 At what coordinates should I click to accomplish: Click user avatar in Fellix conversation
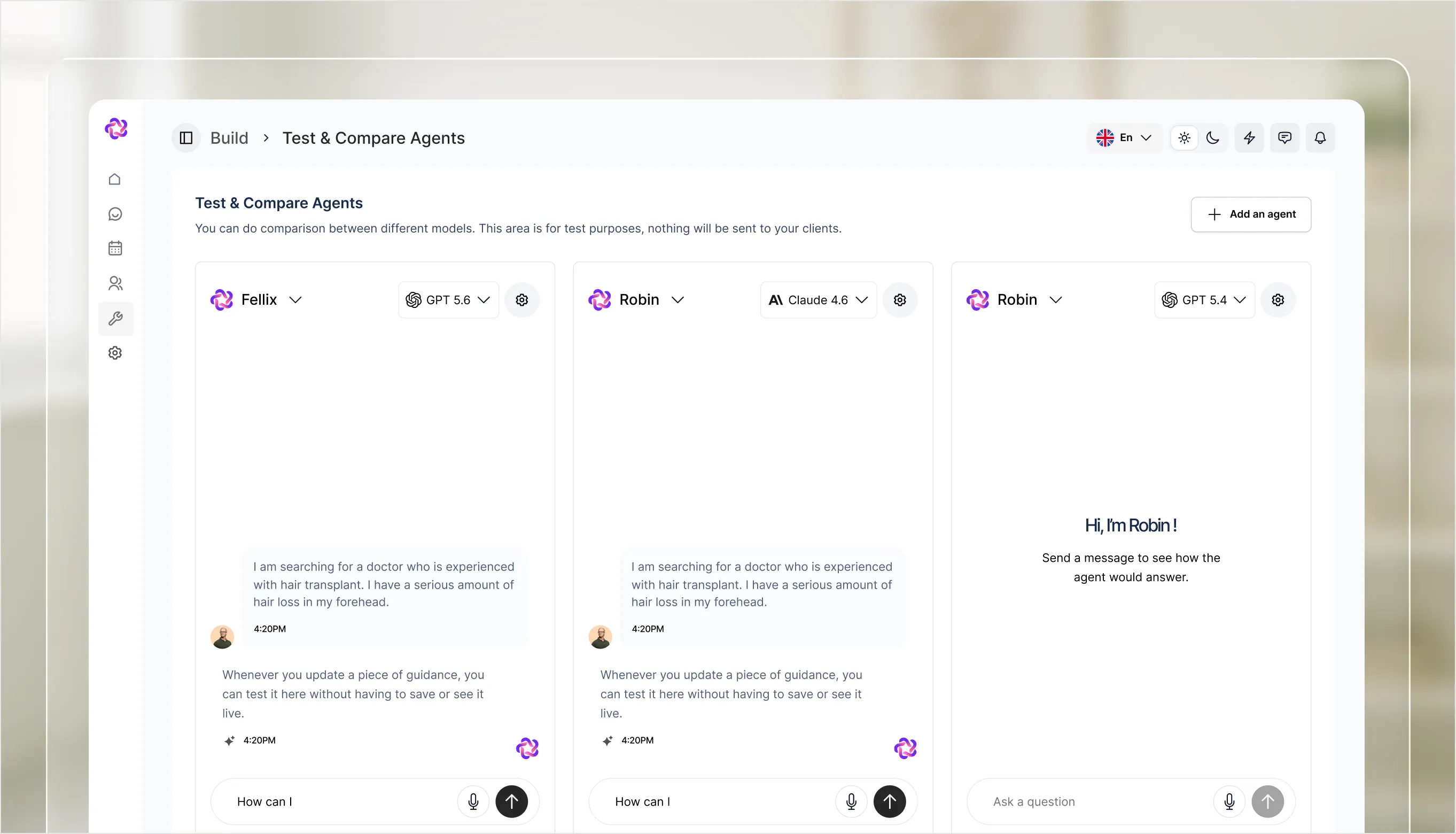[x=222, y=637]
